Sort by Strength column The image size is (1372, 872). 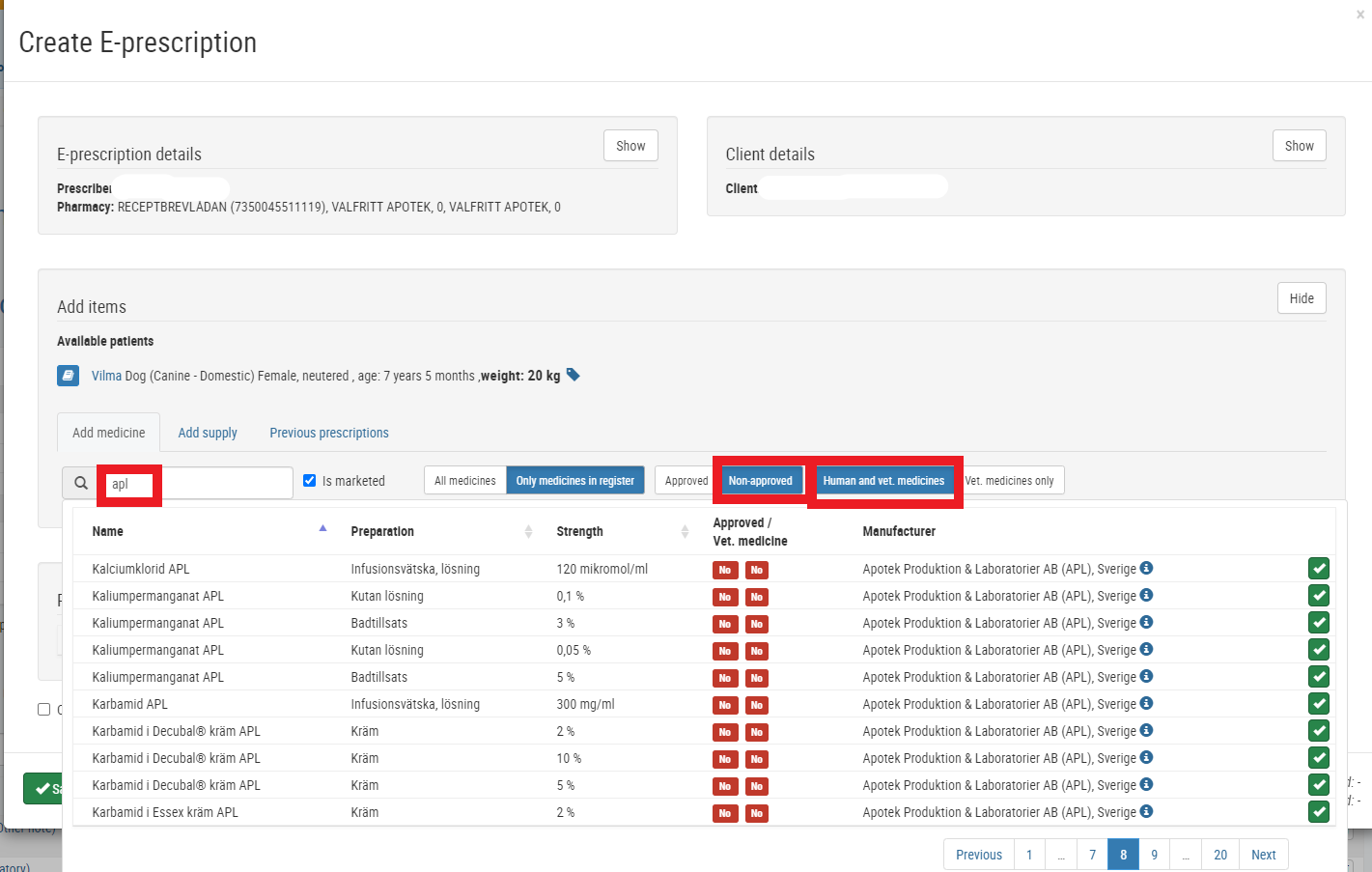click(x=579, y=531)
